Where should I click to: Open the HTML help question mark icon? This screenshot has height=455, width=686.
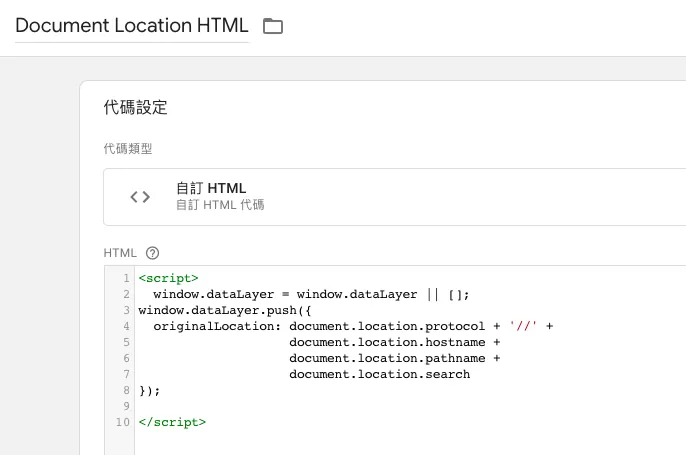152,253
